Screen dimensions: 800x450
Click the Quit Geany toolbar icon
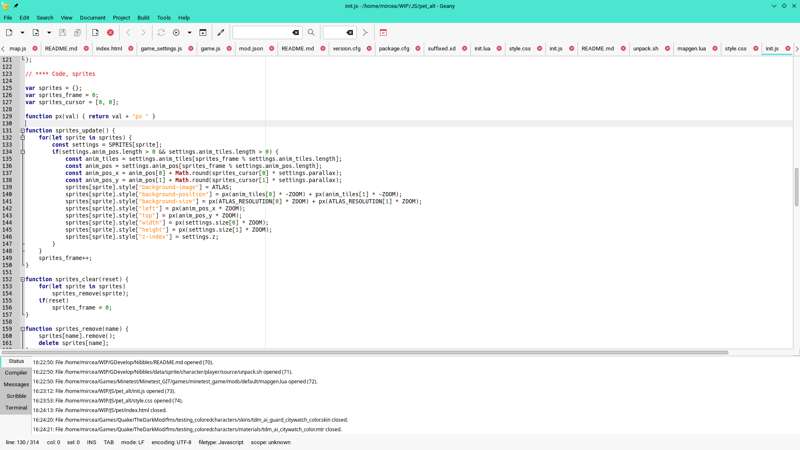[383, 33]
